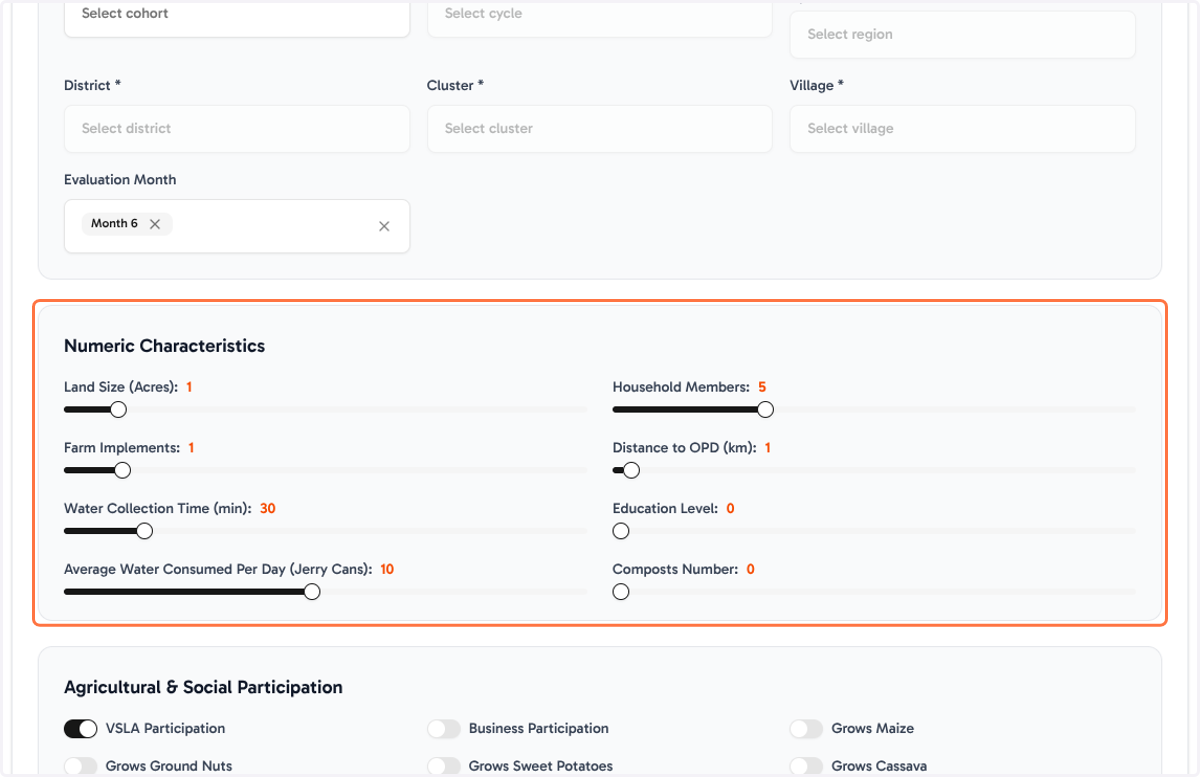This screenshot has height=777, width=1200.
Task: Click the Numeric Characteristics heading
Action: 165,346
